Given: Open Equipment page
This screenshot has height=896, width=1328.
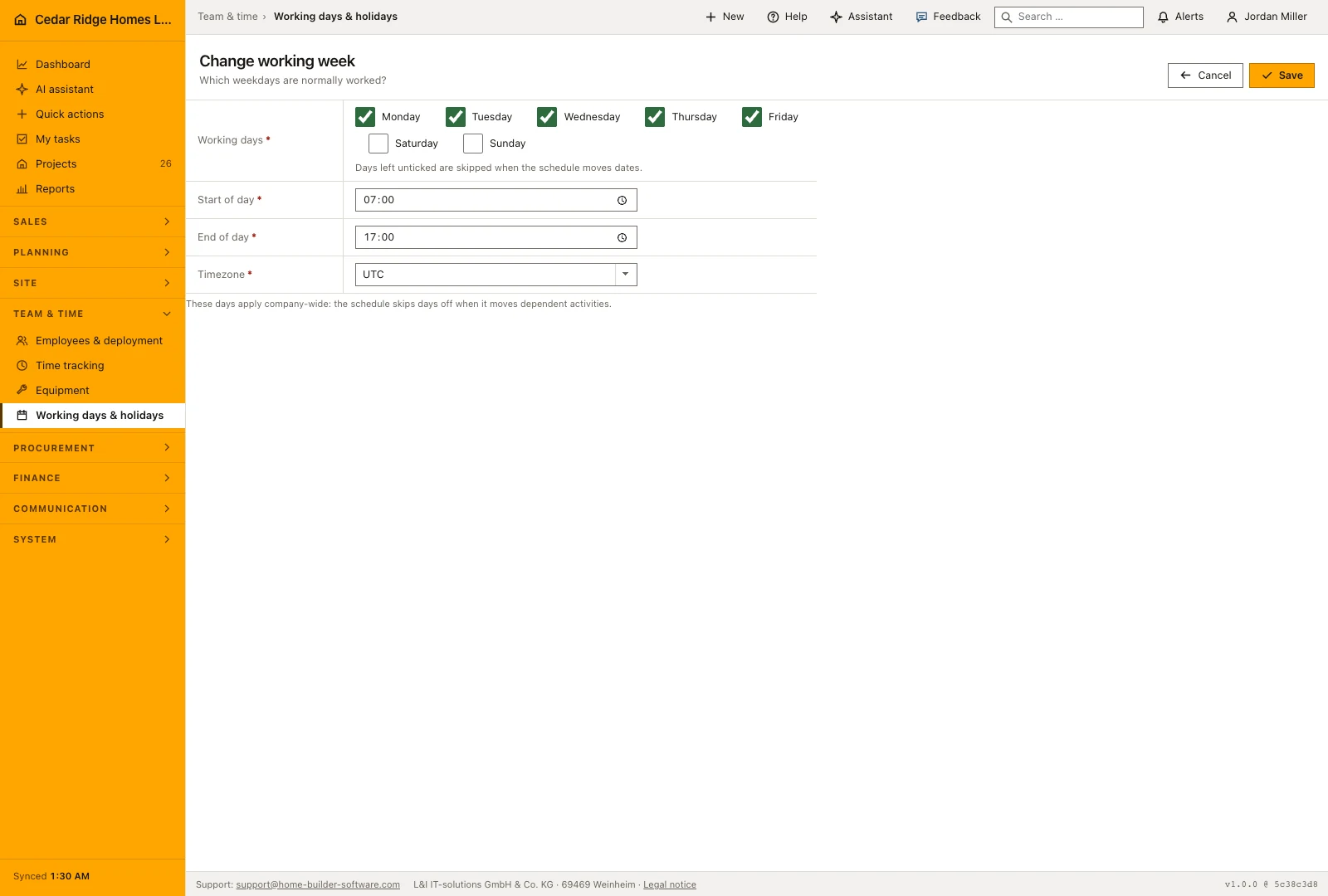Looking at the screenshot, I should point(92,391).
